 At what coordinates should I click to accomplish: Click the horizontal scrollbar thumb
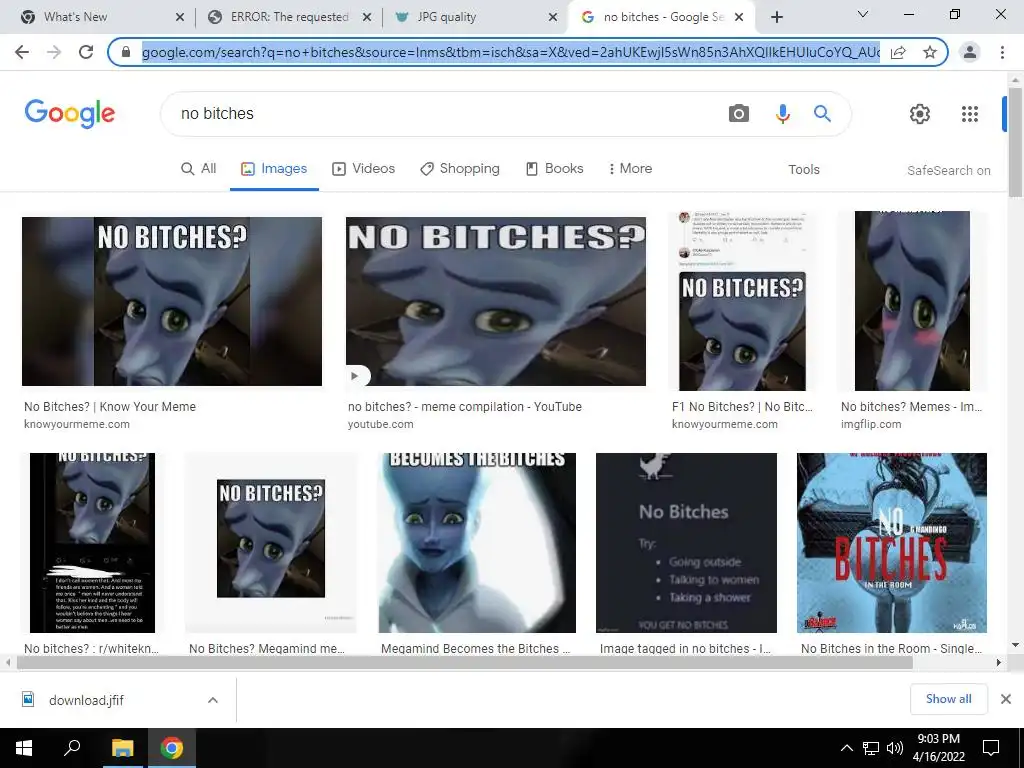click(464, 662)
